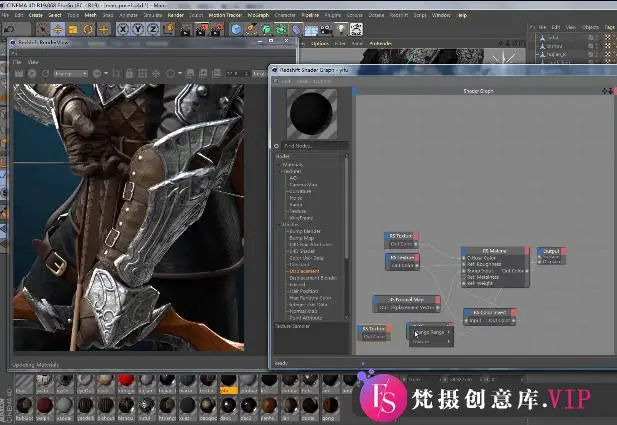Viewport: 617px width, 425px height.
Task: Open the Motion Tracker menu
Action: pyautogui.click(x=225, y=15)
